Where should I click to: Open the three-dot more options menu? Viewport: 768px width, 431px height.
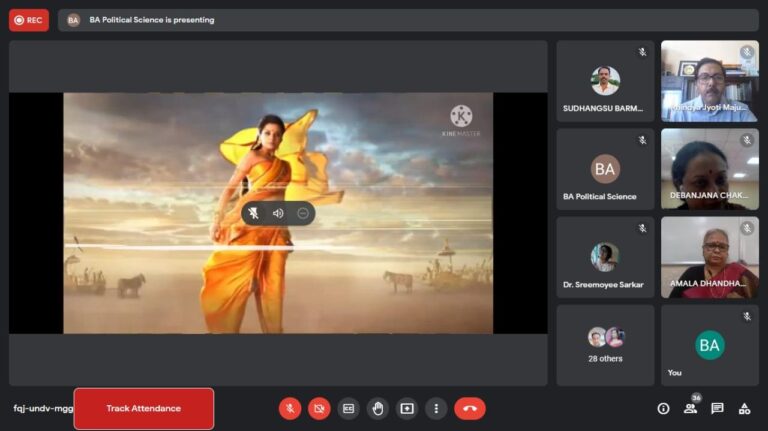click(436, 408)
